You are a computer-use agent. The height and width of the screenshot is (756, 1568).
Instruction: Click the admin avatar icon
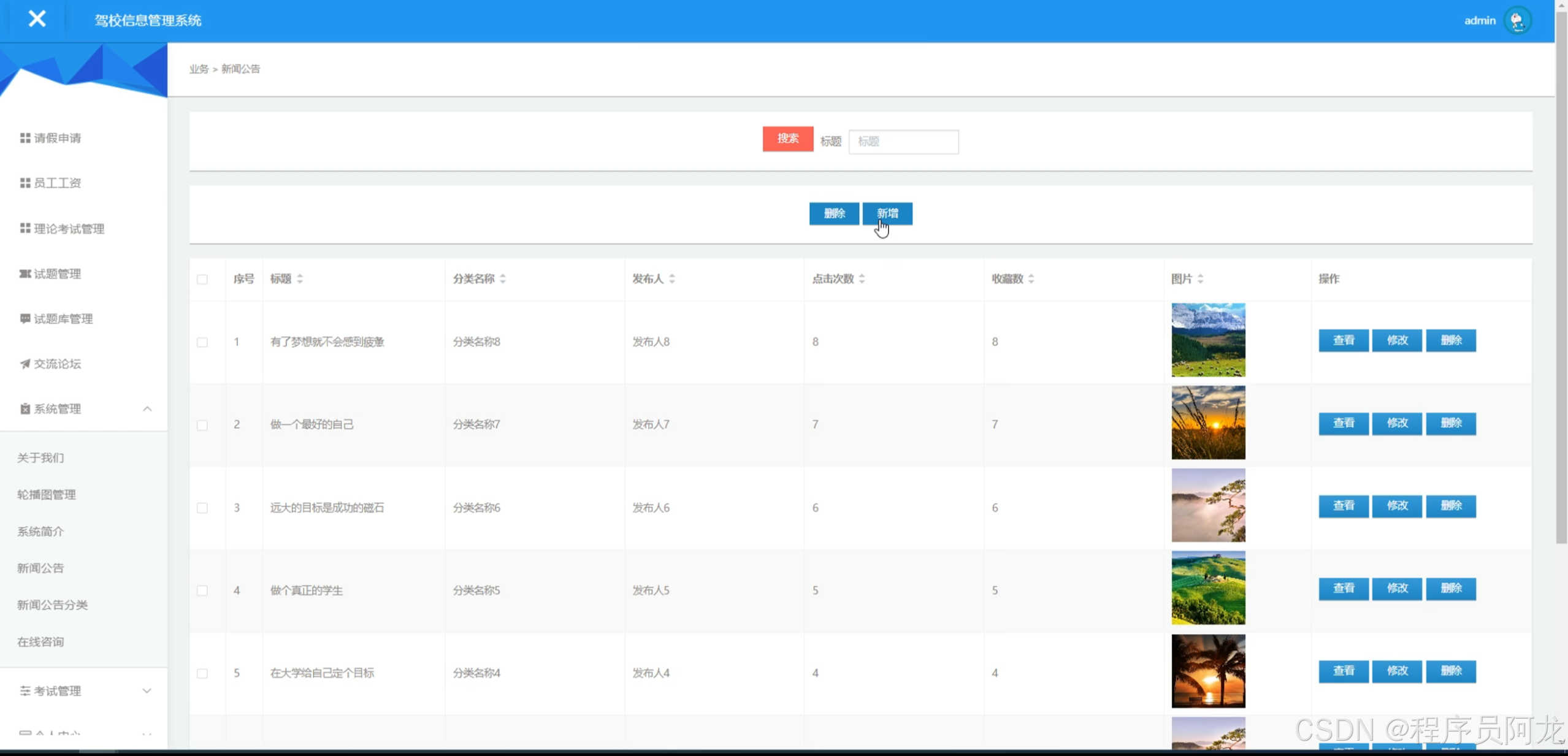(1518, 21)
